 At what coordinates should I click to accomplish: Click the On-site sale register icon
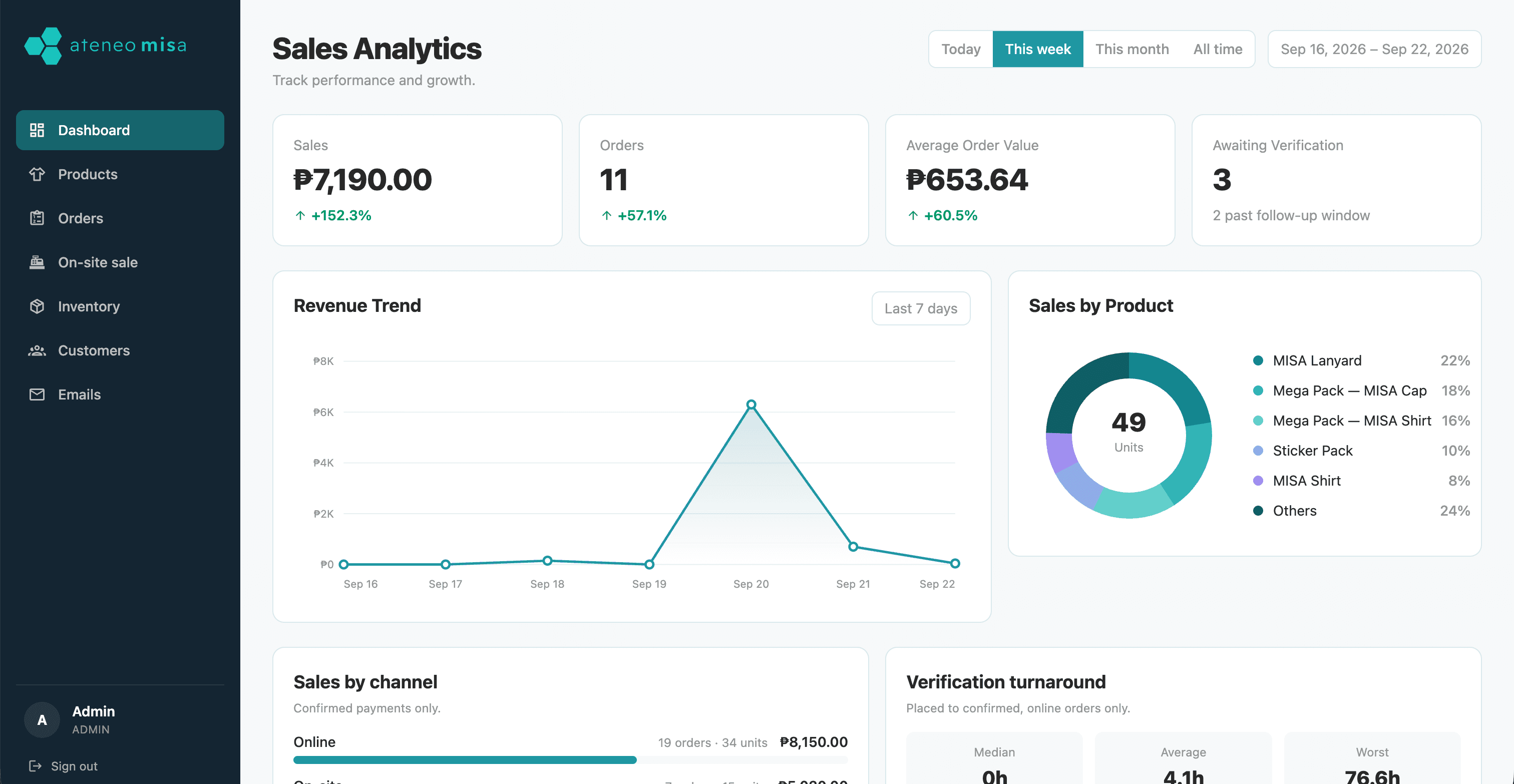coord(37,262)
